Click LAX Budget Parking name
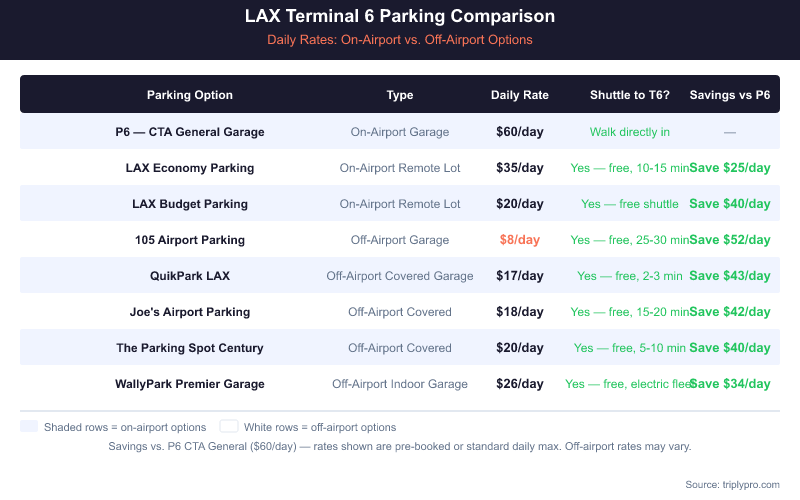 click(190, 203)
